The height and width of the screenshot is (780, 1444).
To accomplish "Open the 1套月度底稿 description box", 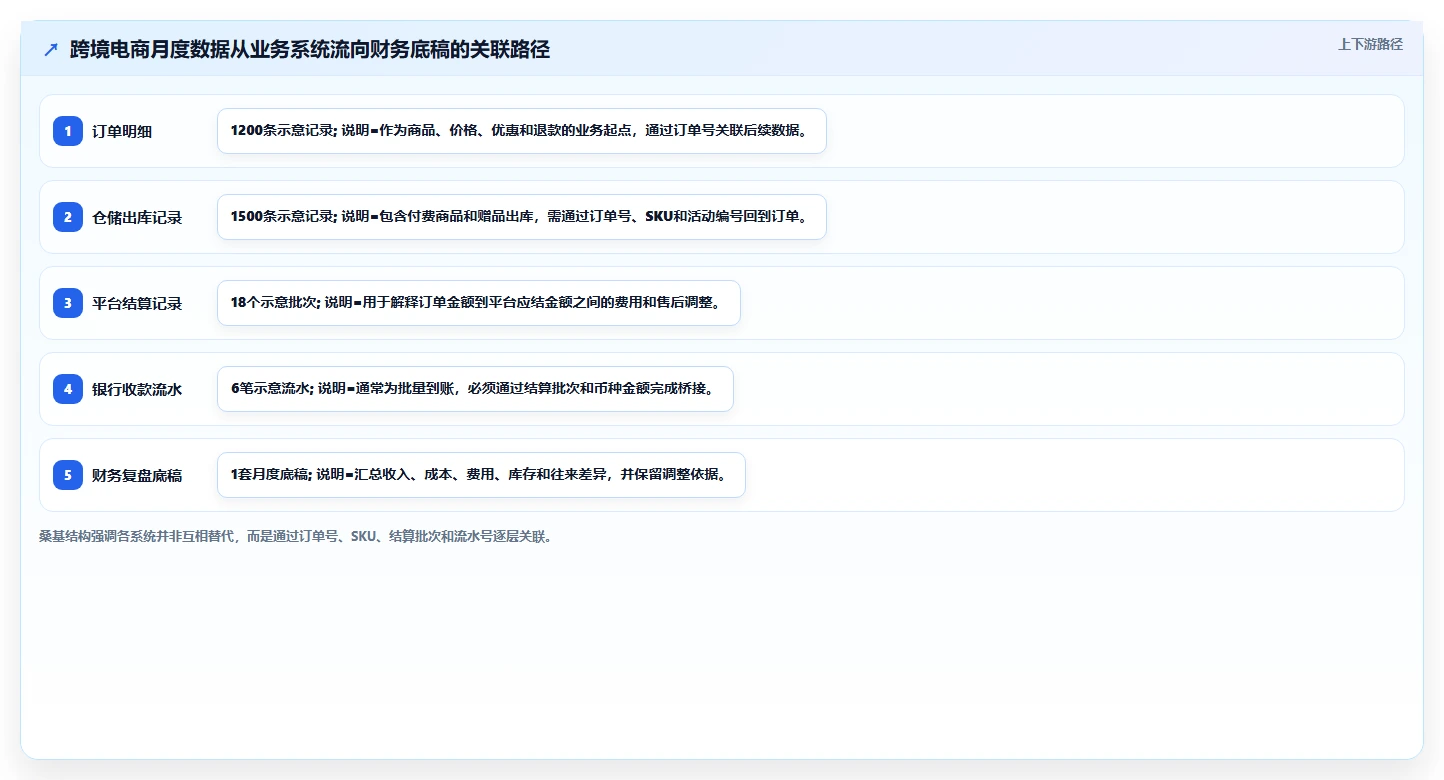I will pos(481,475).
